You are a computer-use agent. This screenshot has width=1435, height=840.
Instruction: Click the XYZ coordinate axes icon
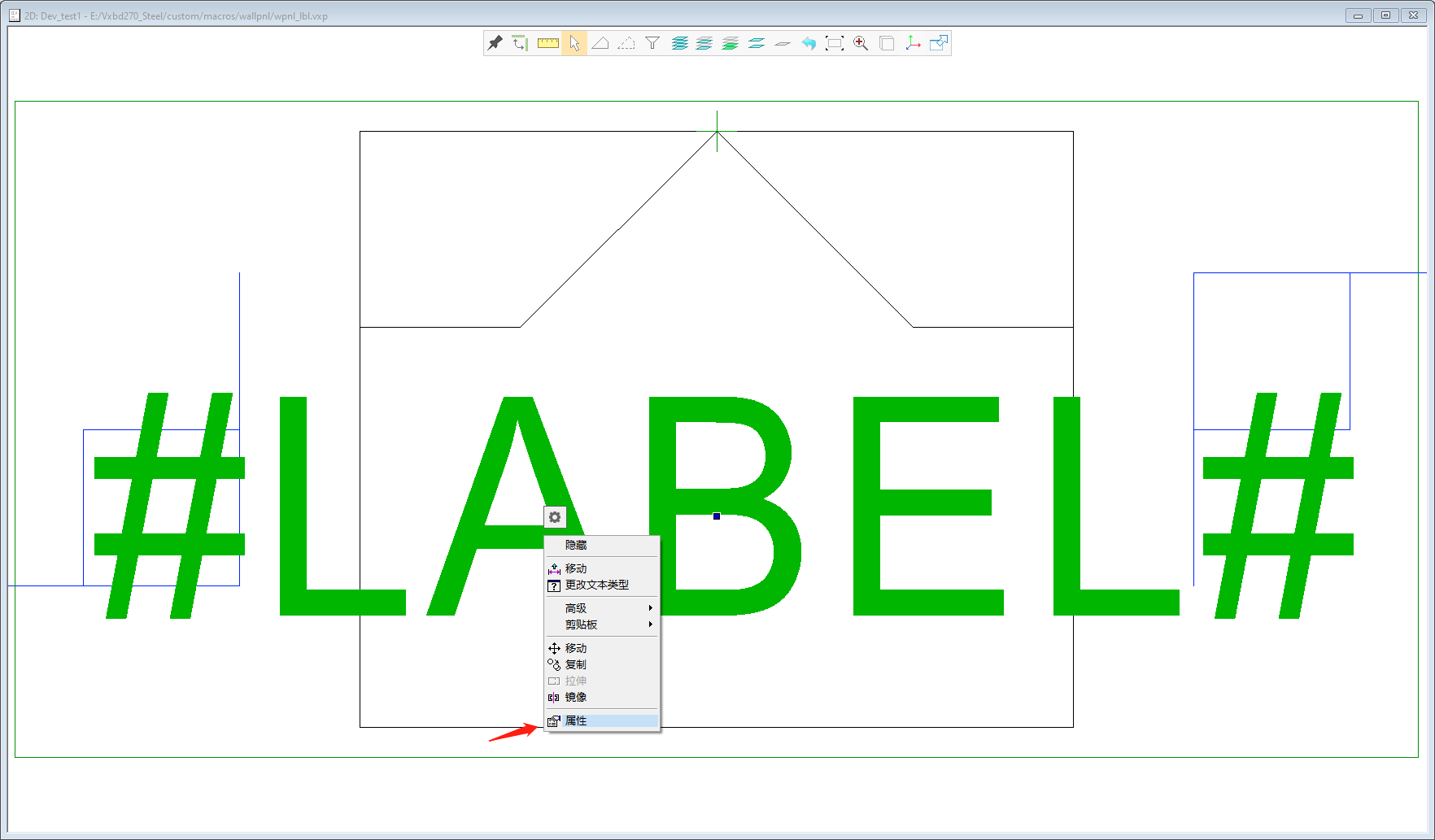click(913, 43)
